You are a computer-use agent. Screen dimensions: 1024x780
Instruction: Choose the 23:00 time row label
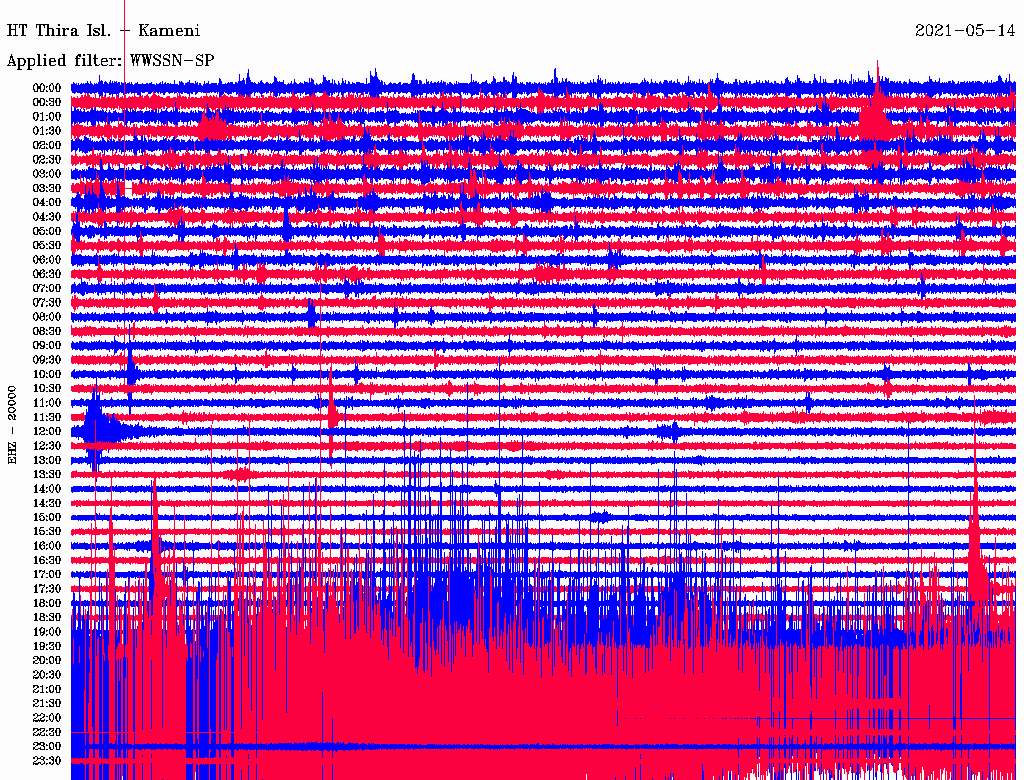47,746
